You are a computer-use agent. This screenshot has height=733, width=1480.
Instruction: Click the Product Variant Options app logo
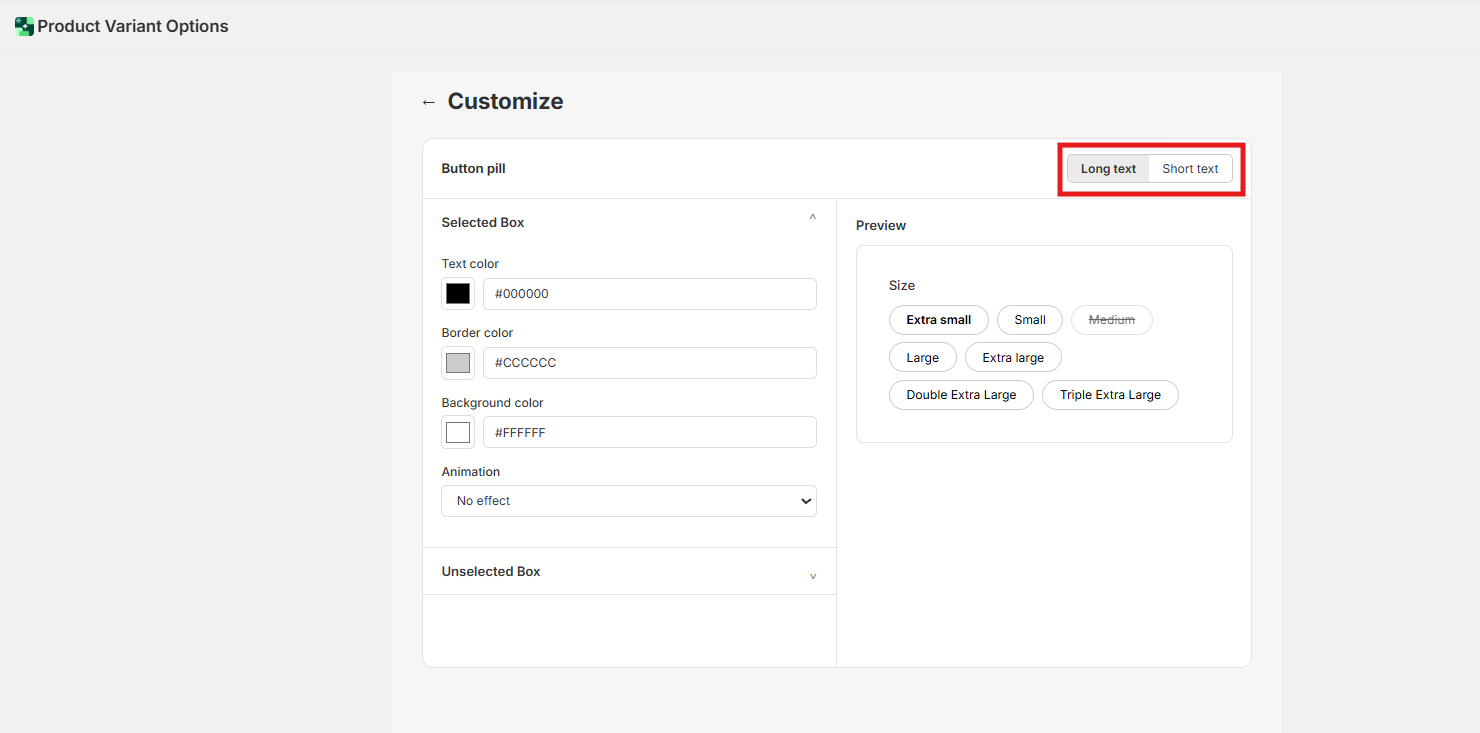click(24, 26)
